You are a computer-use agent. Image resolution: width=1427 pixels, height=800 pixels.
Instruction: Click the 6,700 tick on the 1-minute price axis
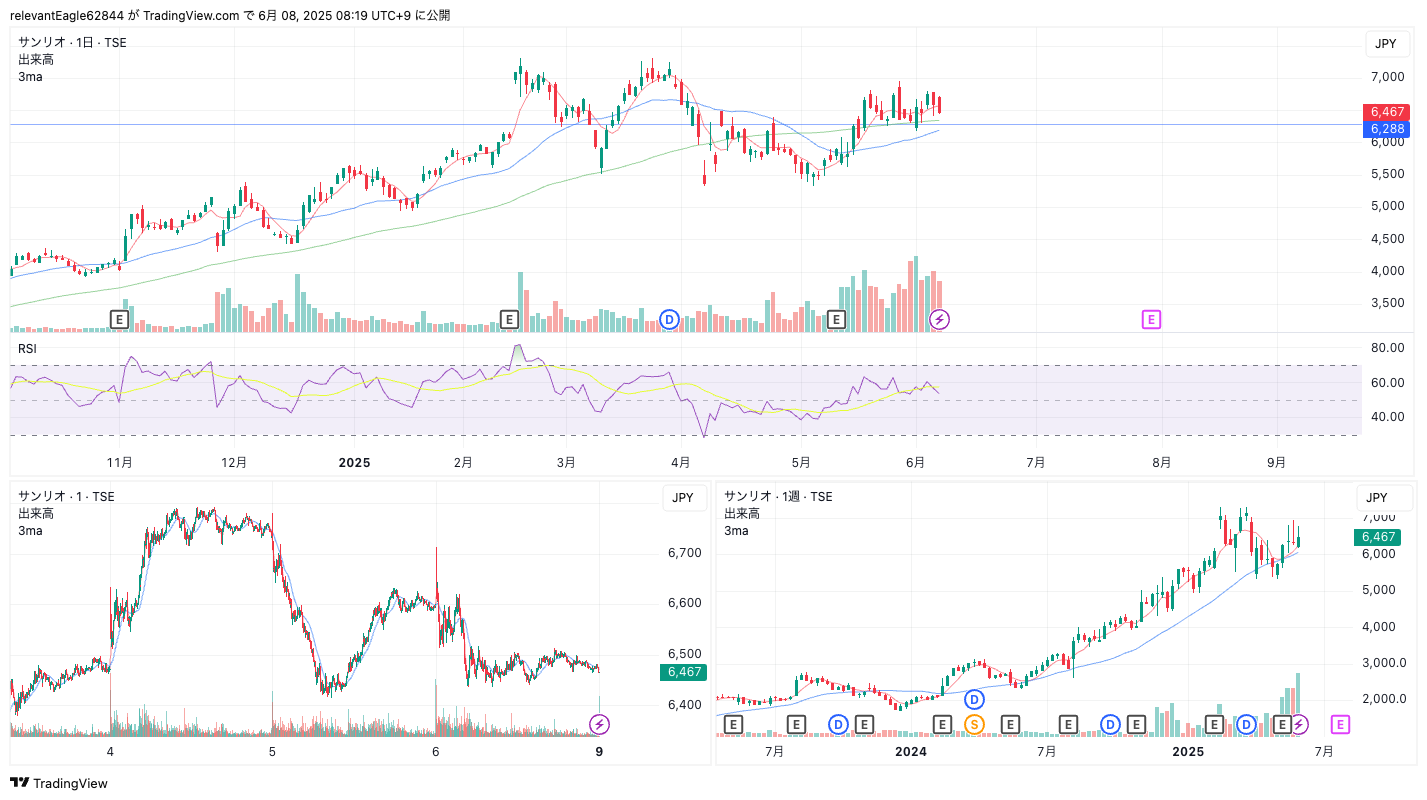pyautogui.click(x=685, y=552)
